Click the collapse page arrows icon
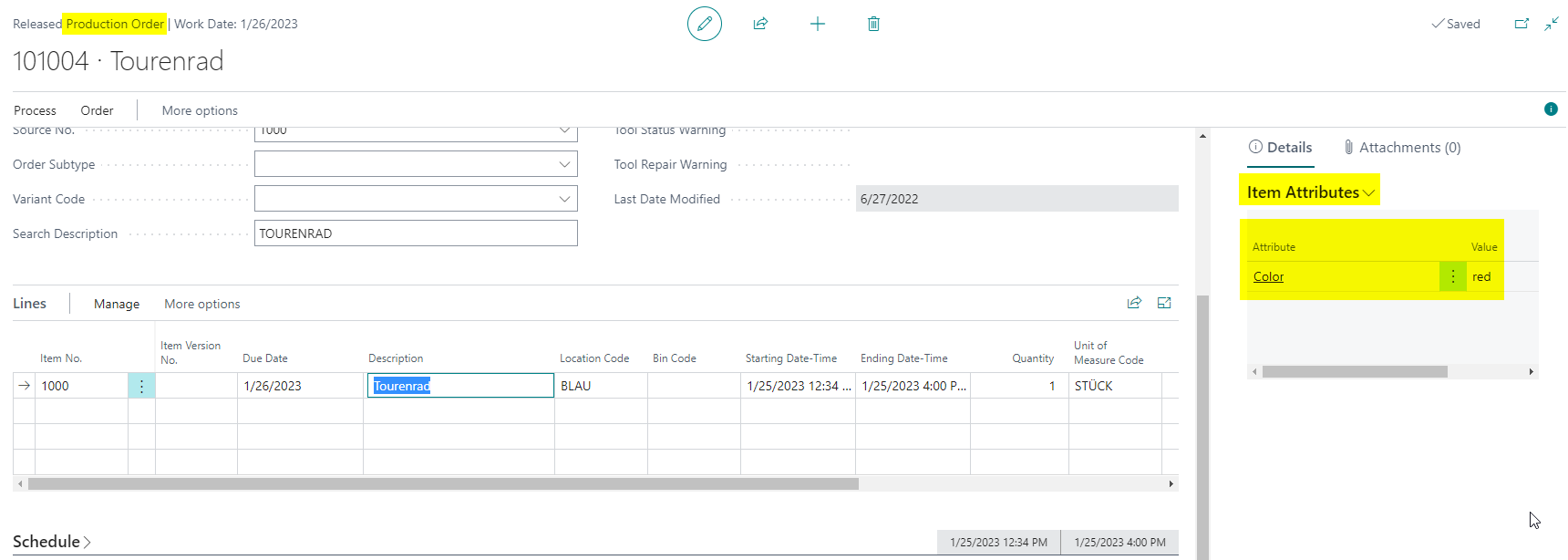 (x=1552, y=24)
